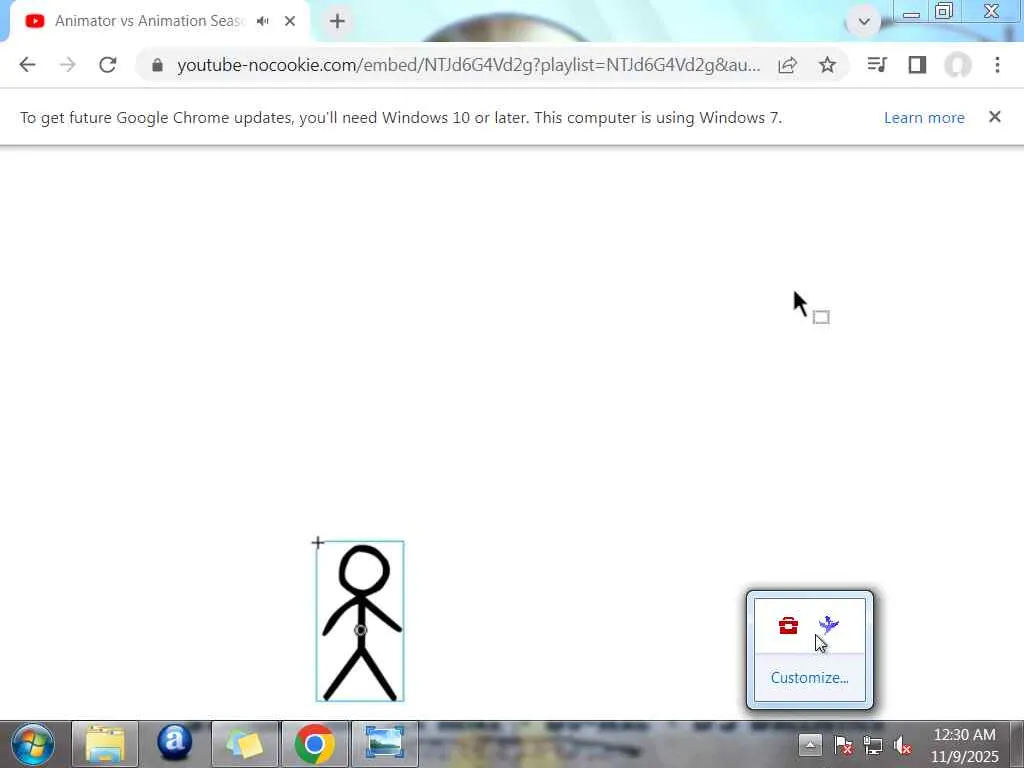1024x768 pixels.
Task: Launch the blue 'a' taskbar app
Action: coord(174,744)
